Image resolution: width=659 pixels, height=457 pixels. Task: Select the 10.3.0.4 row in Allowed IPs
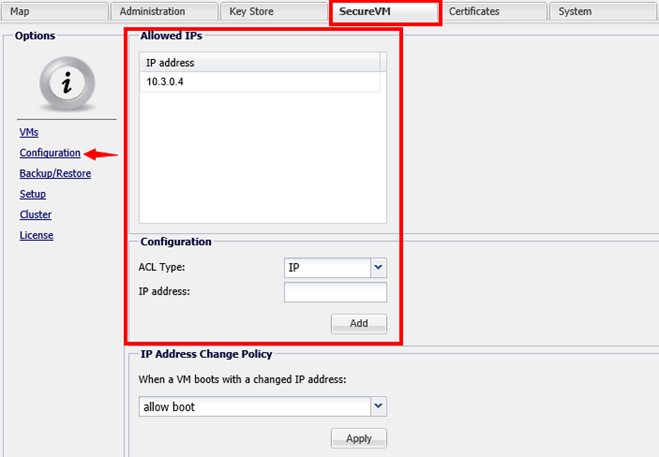(259, 82)
